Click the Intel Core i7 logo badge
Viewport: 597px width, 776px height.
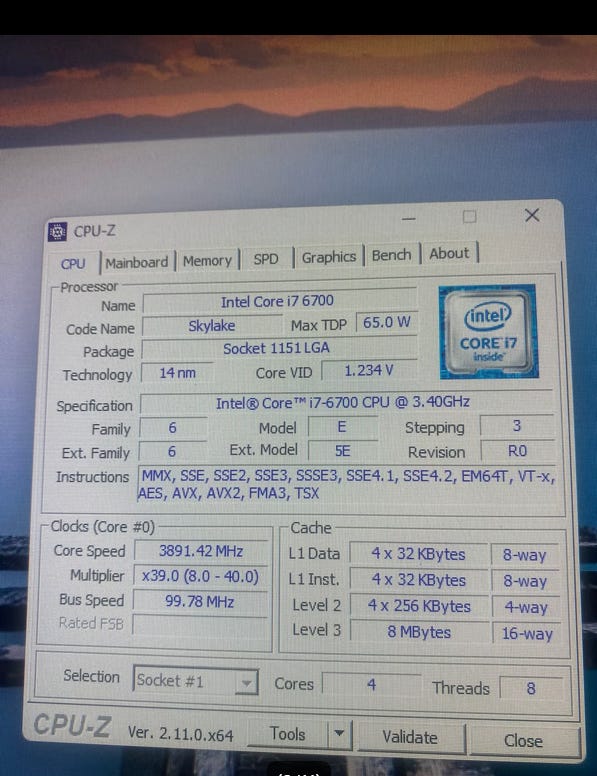pos(488,332)
